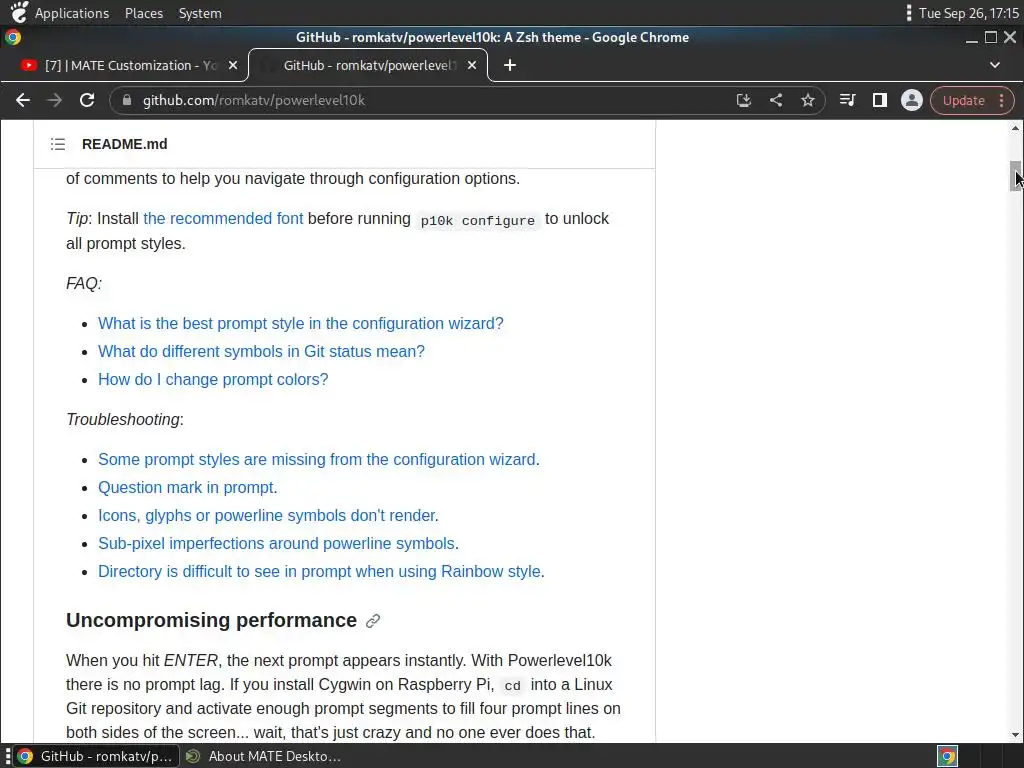Click the address bar URL
1024x768 pixels.
[x=254, y=101]
